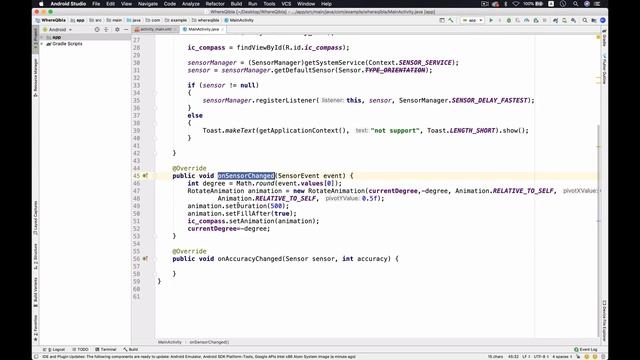
Task: Click fold marker on else block line 38
Action: pyautogui.click(x=156, y=123)
